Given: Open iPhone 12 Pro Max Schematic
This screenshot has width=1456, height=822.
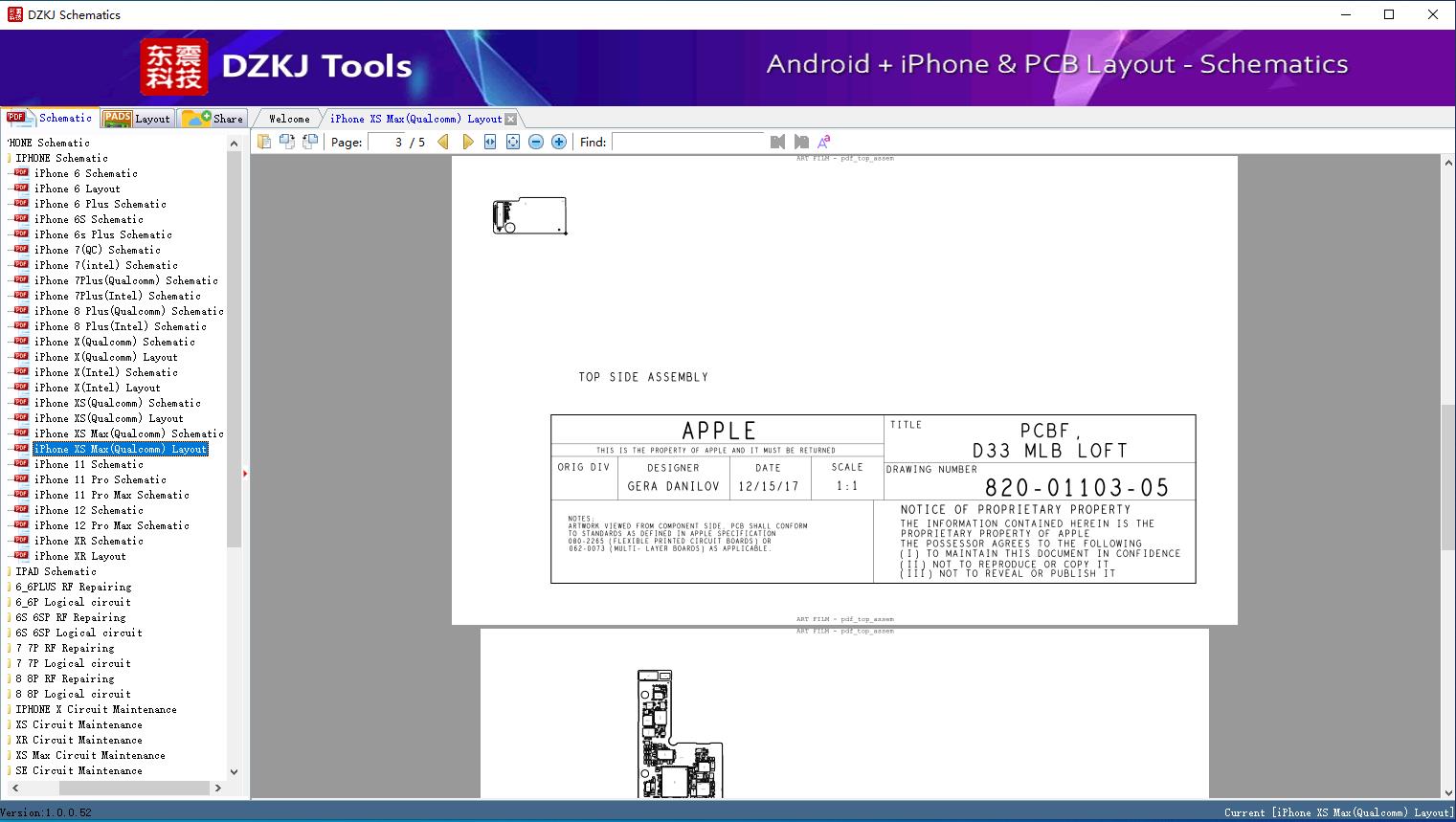Looking at the screenshot, I should tap(112, 525).
